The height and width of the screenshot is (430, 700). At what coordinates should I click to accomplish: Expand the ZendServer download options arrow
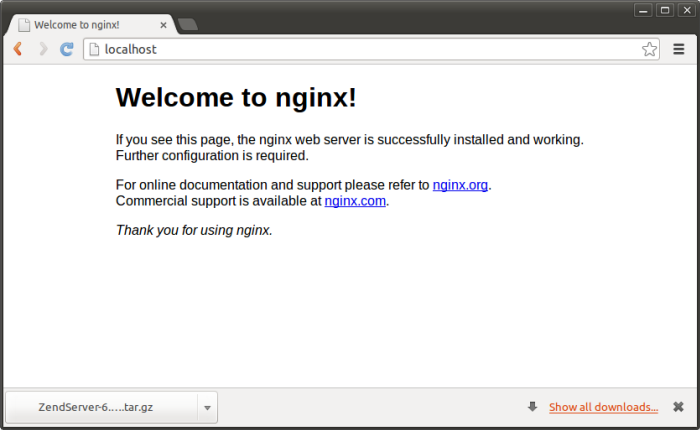tap(207, 408)
